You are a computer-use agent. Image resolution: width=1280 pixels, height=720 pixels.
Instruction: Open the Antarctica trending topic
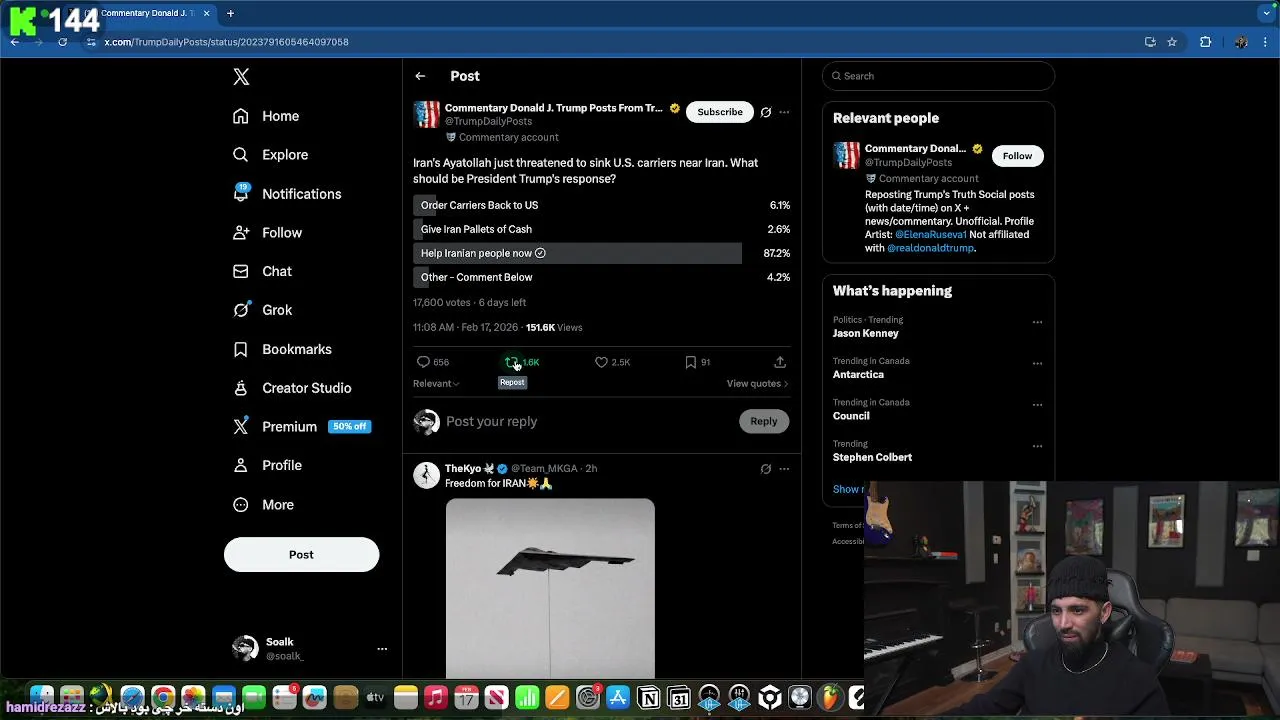[x=858, y=375]
